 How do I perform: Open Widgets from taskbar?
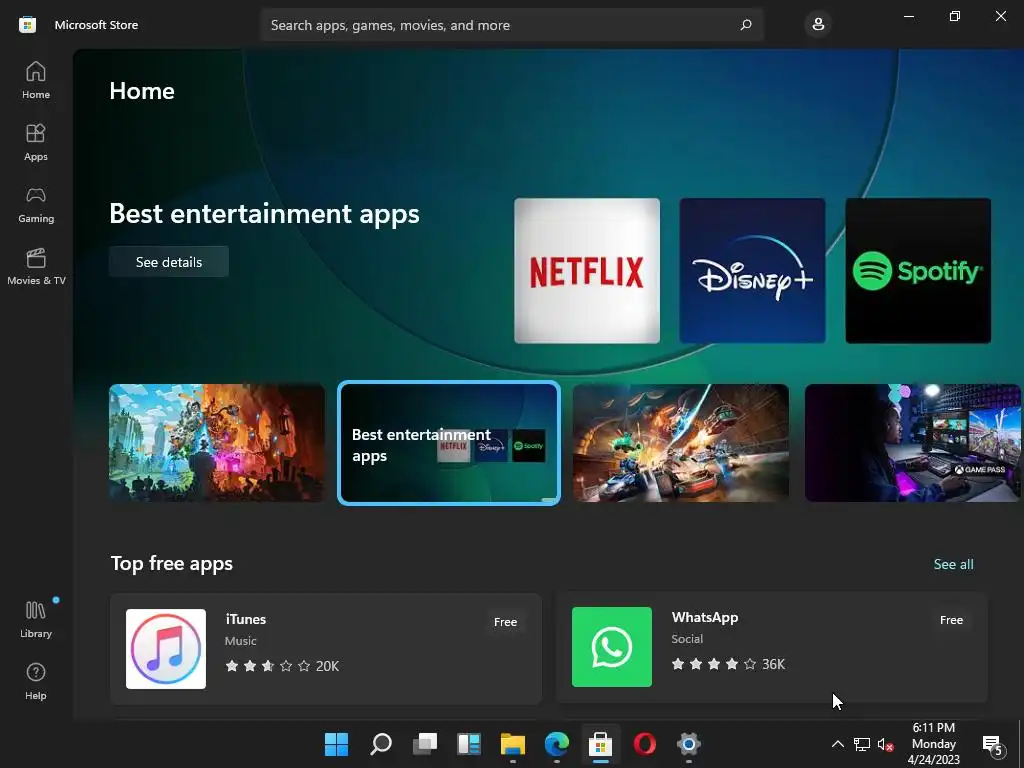click(x=469, y=744)
